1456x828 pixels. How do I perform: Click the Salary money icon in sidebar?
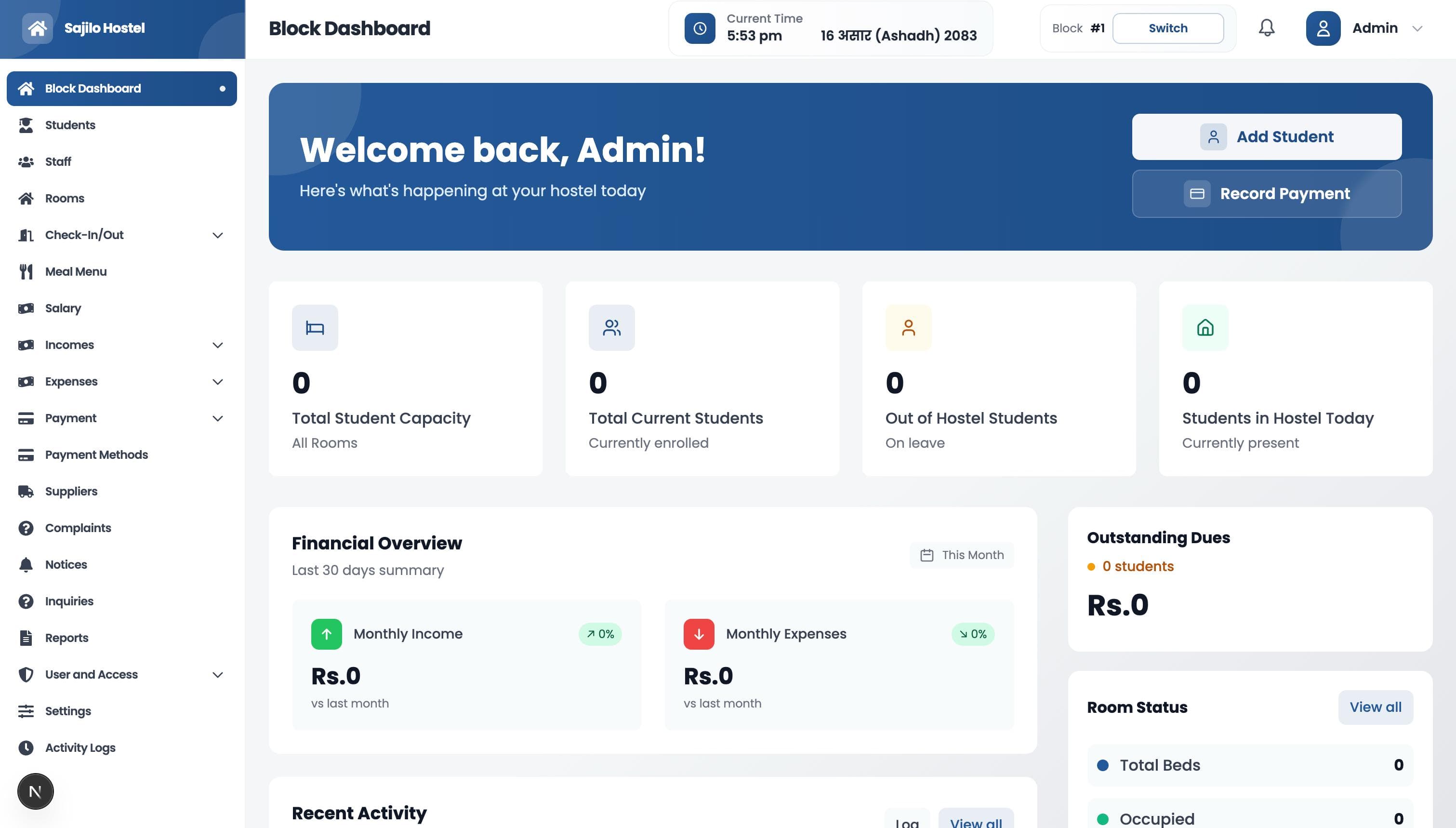pyautogui.click(x=26, y=308)
